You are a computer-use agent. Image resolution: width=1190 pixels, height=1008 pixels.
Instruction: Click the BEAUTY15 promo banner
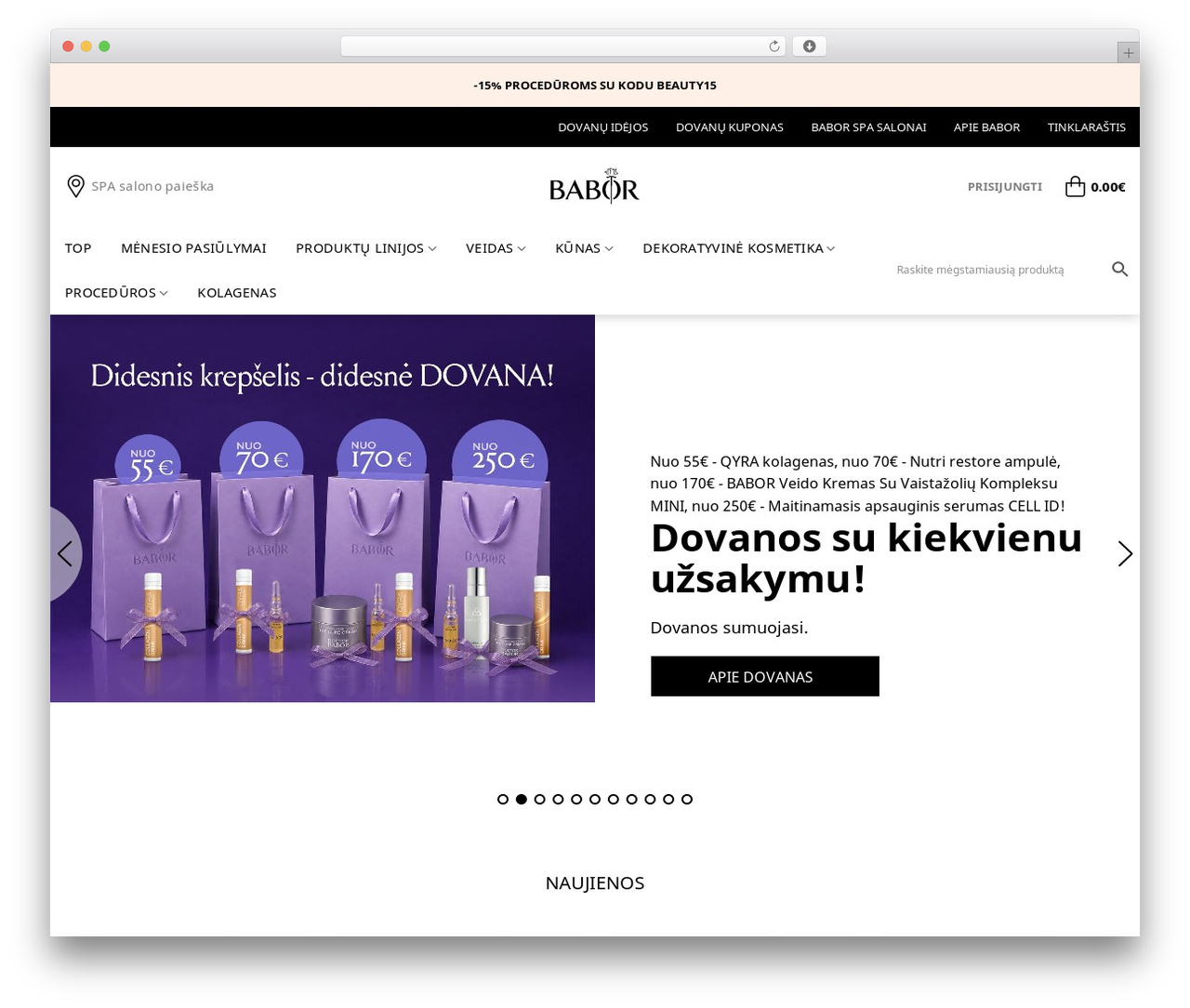(595, 85)
